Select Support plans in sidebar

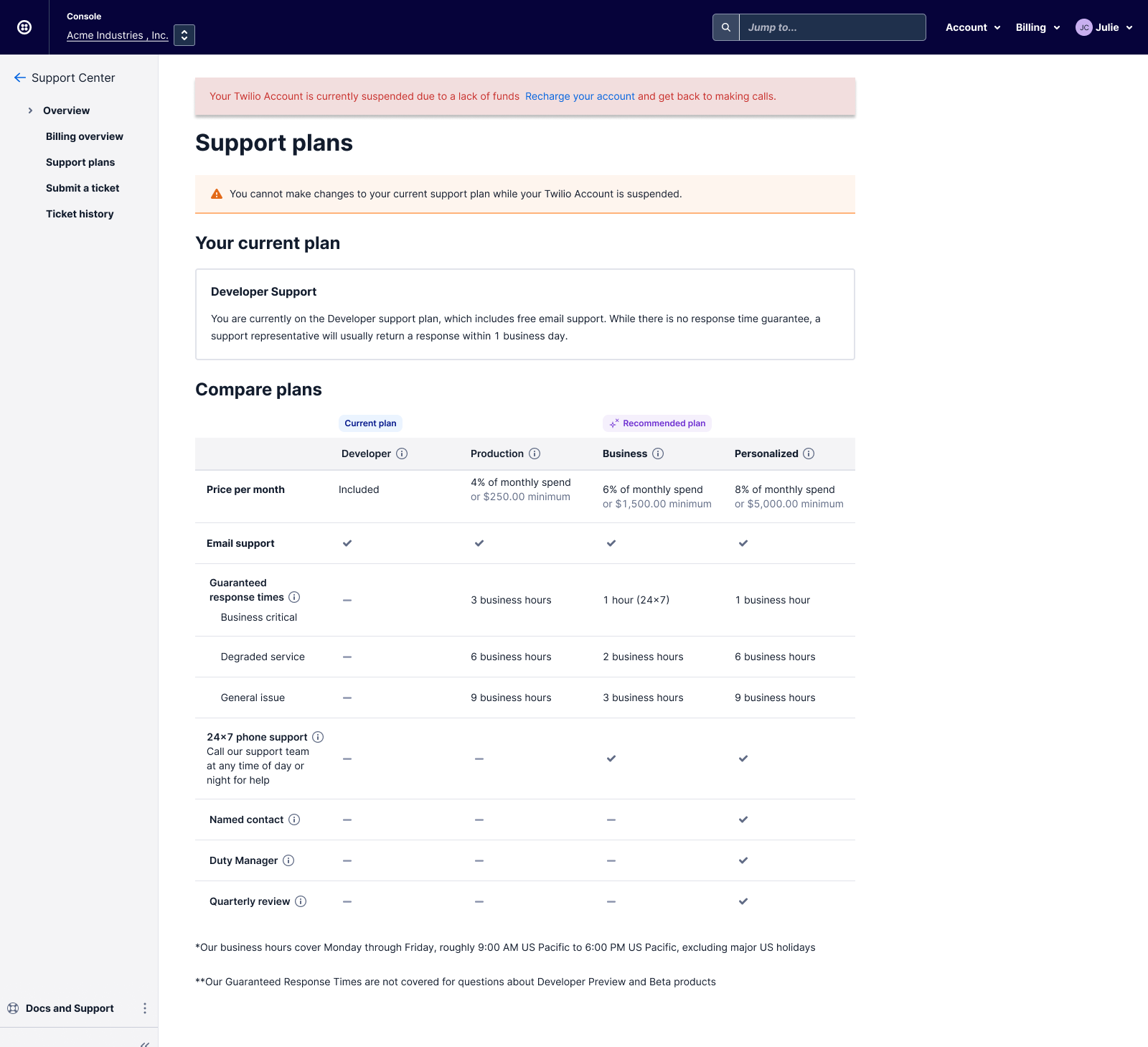pos(80,162)
